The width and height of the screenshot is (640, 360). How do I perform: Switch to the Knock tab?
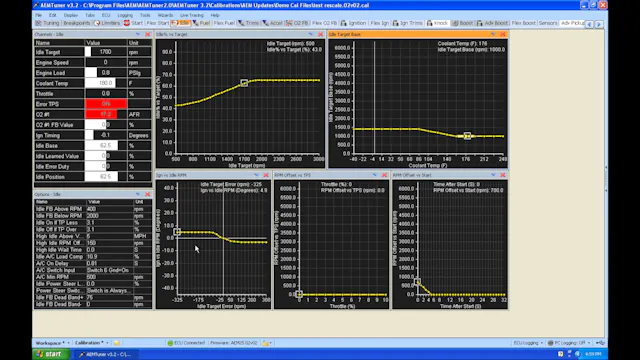click(438, 23)
